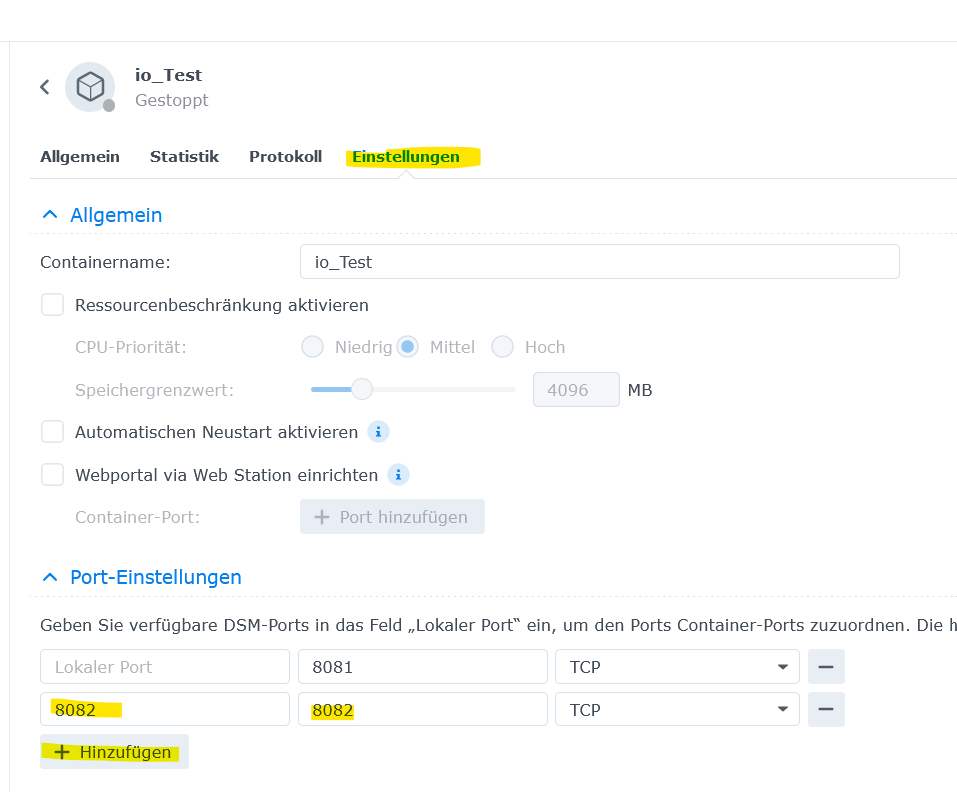The height and width of the screenshot is (792, 957).
Task: Select the Einstellungen tab
Action: click(x=406, y=157)
